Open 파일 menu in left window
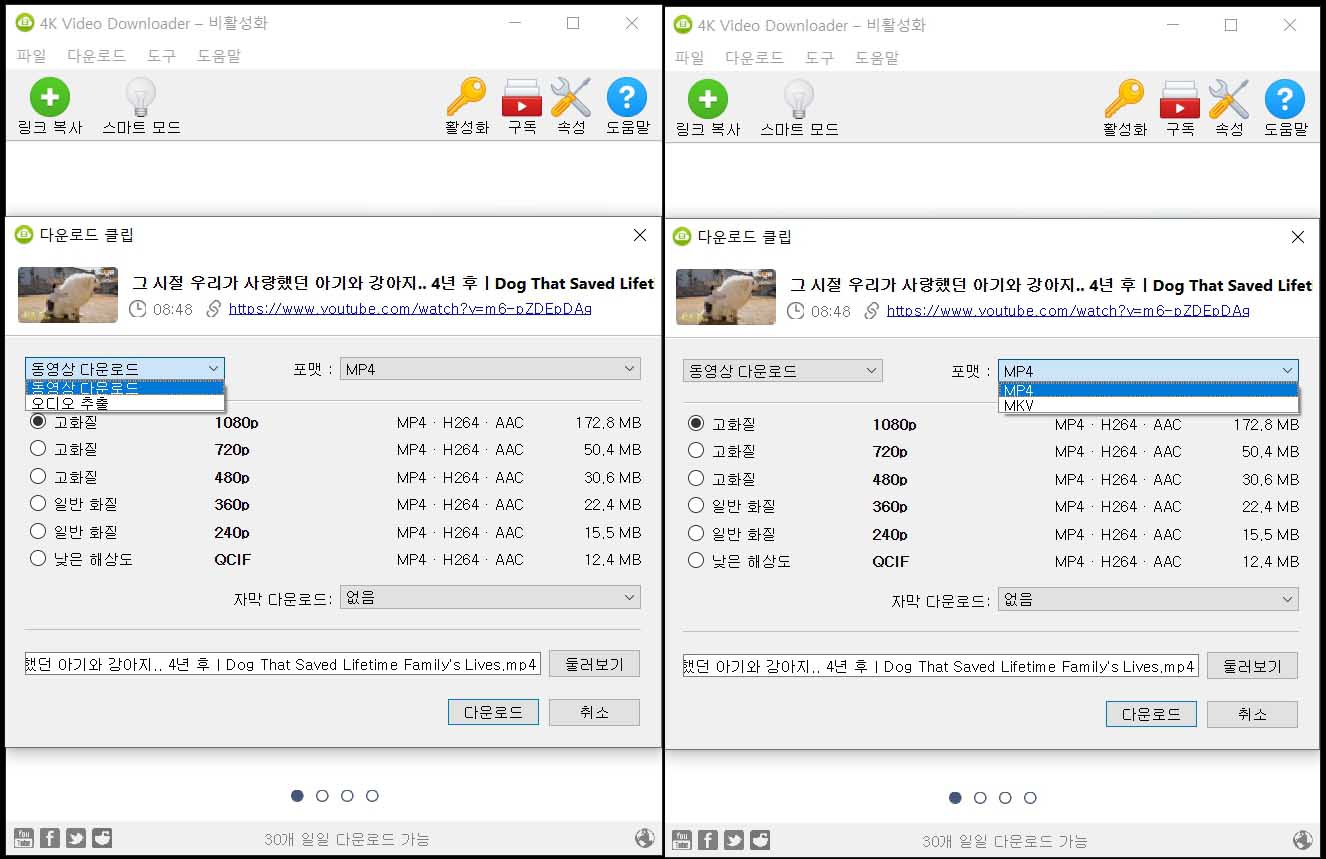The height and width of the screenshot is (859, 1326). (31, 56)
